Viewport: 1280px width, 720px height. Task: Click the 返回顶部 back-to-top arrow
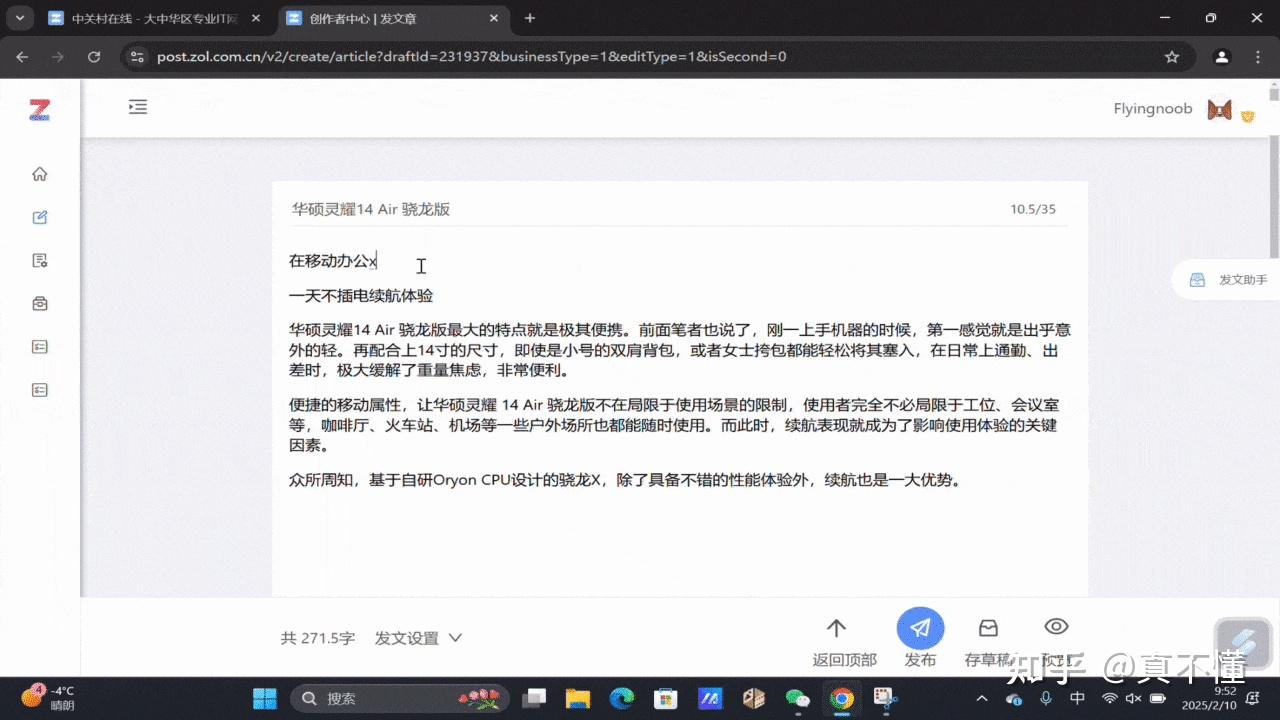pyautogui.click(x=844, y=640)
